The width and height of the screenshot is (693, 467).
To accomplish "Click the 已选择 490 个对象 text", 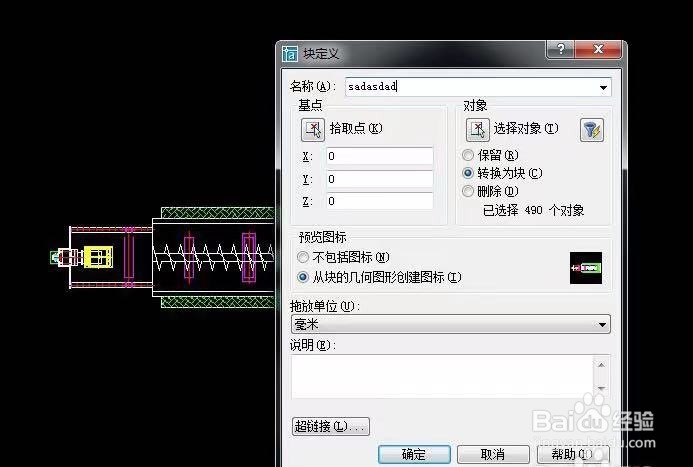I will pyautogui.click(x=533, y=210).
